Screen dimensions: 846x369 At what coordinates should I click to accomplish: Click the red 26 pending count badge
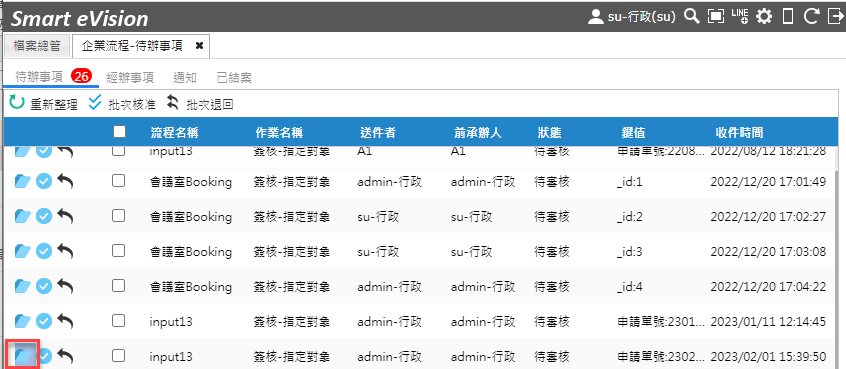coord(82,77)
